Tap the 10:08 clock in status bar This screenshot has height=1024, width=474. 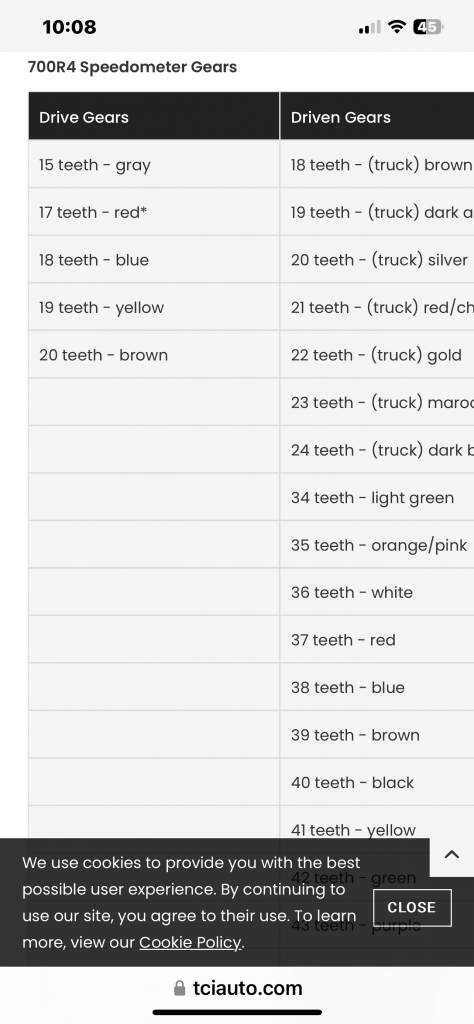click(x=69, y=27)
